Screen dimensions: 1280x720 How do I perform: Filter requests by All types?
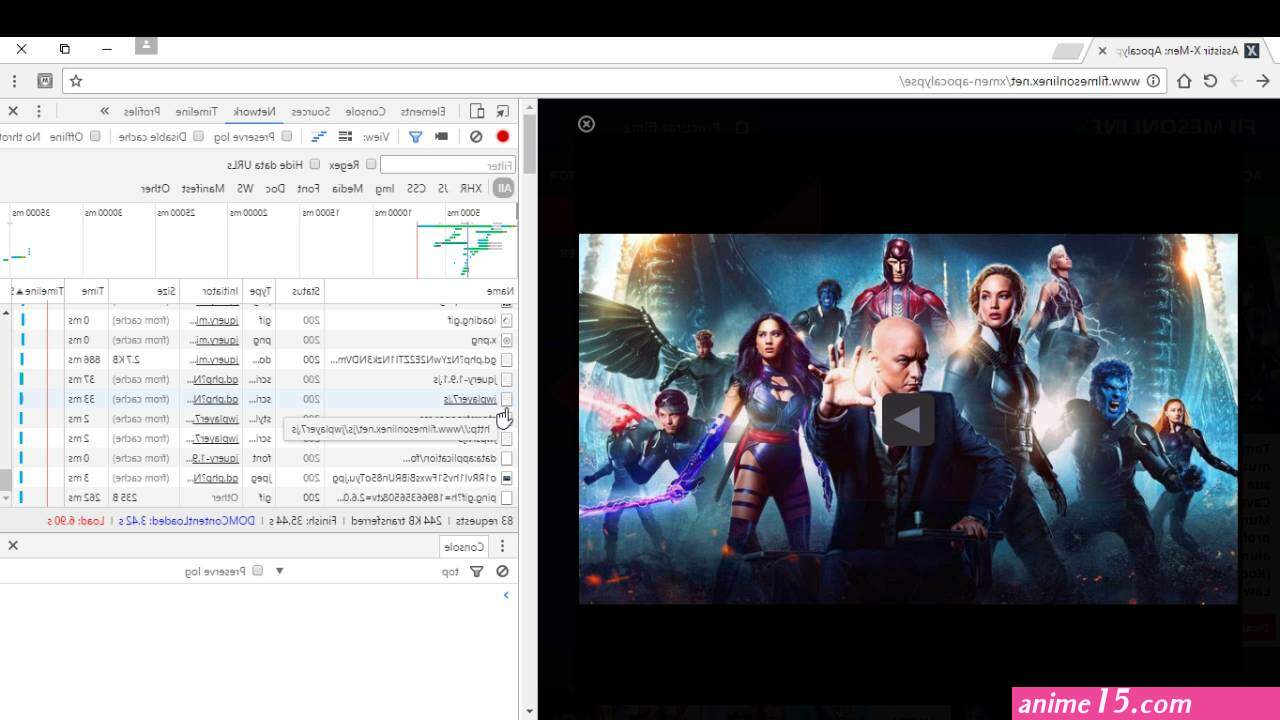point(504,188)
